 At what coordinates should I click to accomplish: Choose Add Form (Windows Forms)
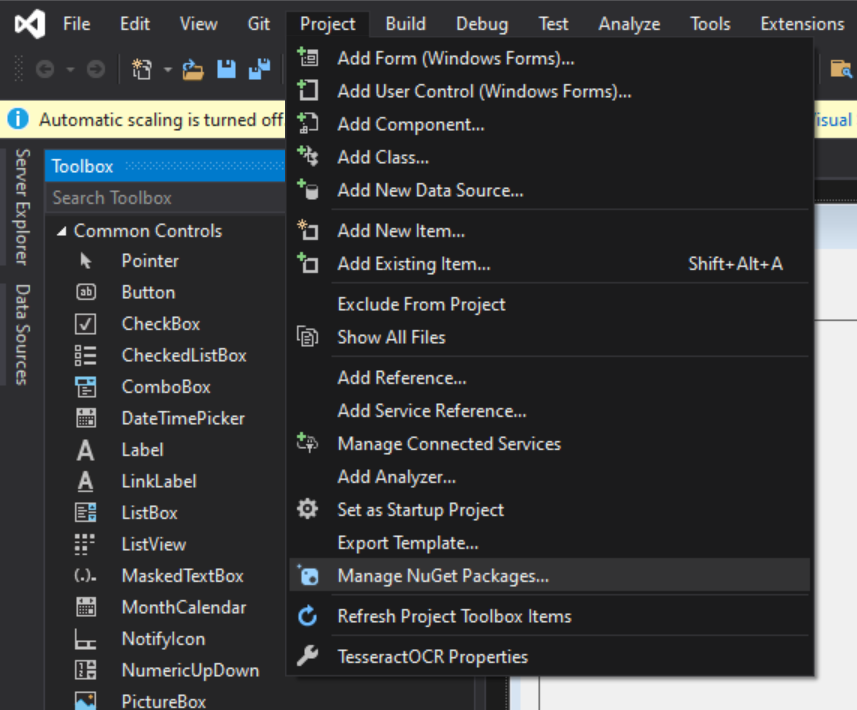tap(549, 58)
